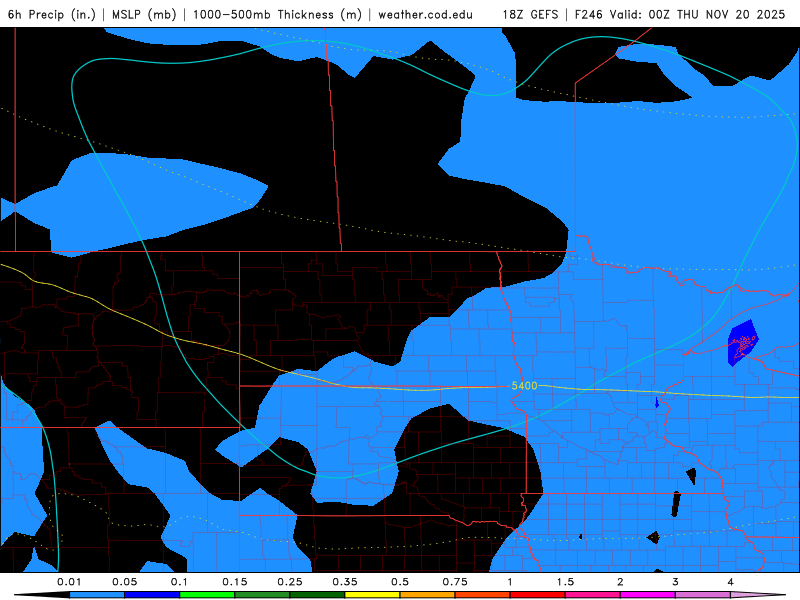Click the 0.25 legend value label
The height and width of the screenshot is (600, 800).
(x=290, y=582)
